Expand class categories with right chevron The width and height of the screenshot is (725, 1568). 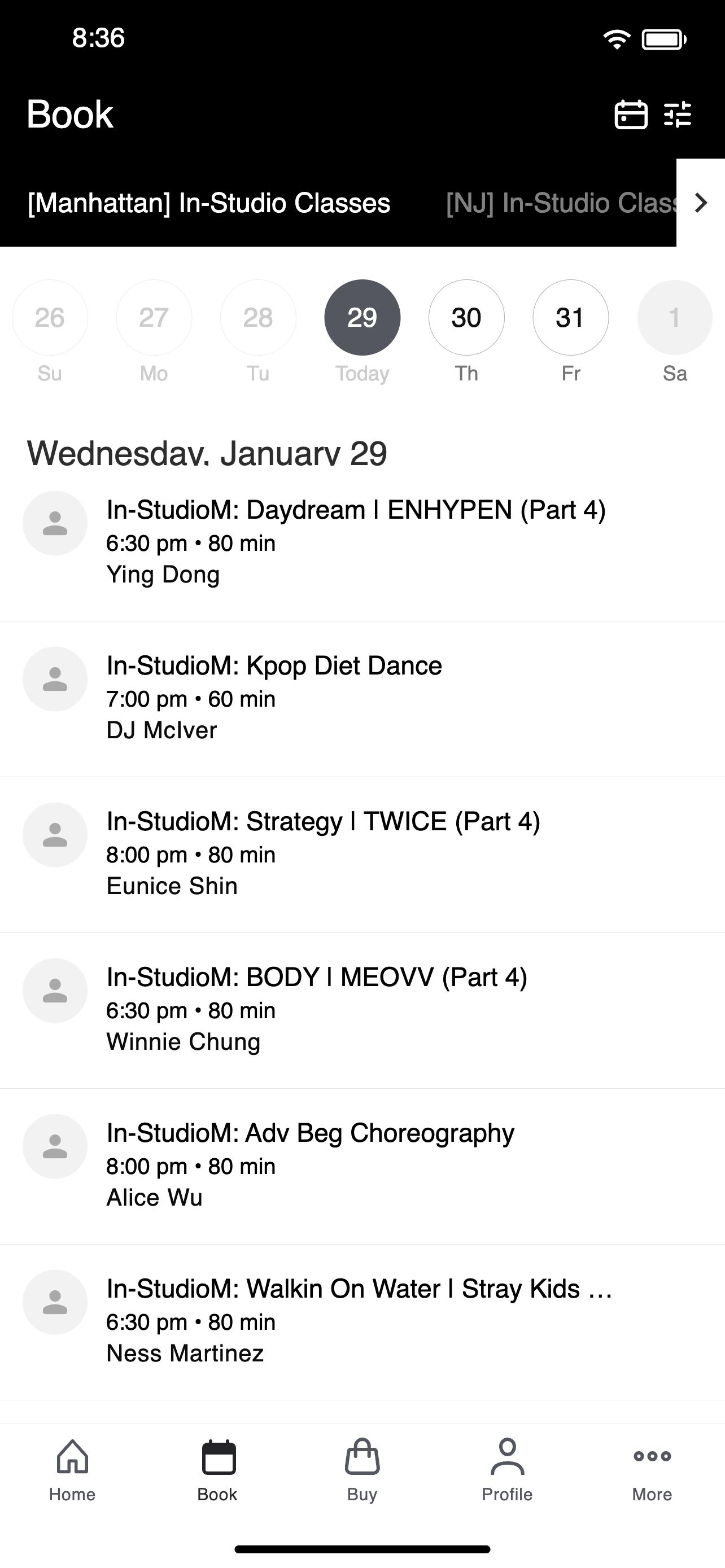701,203
